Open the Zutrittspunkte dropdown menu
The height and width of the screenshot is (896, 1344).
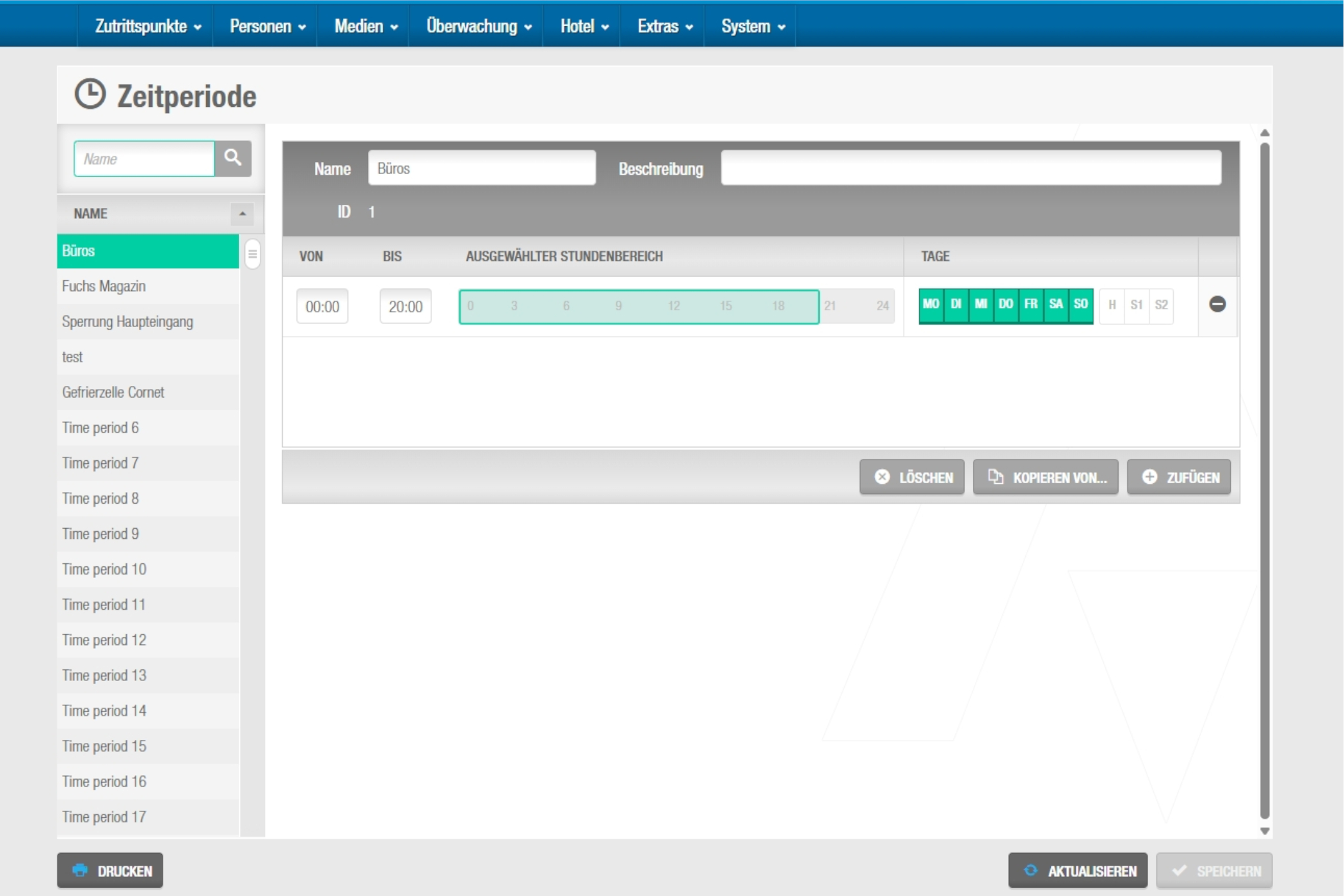click(148, 26)
